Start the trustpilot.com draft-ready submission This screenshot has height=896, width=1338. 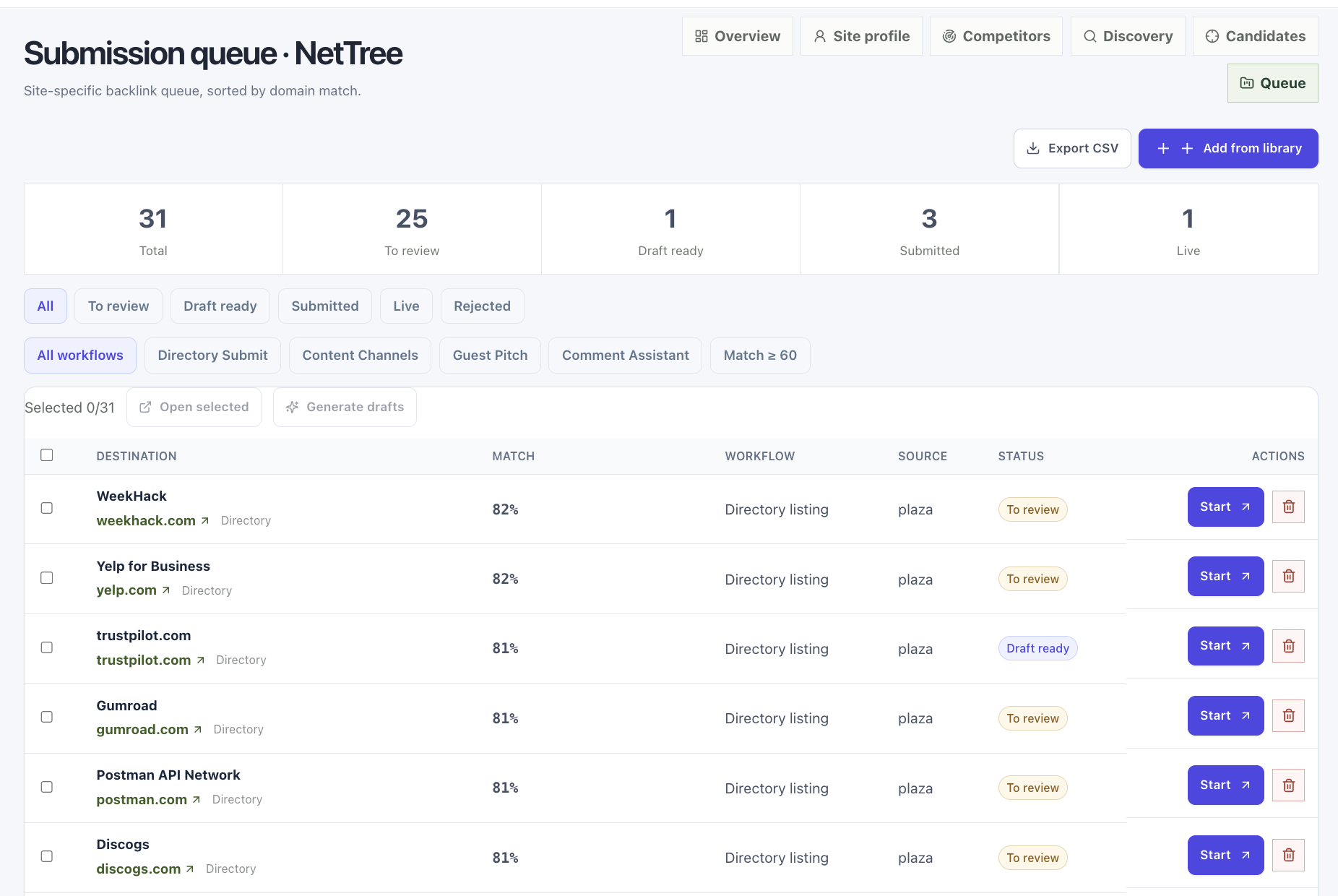click(x=1225, y=646)
